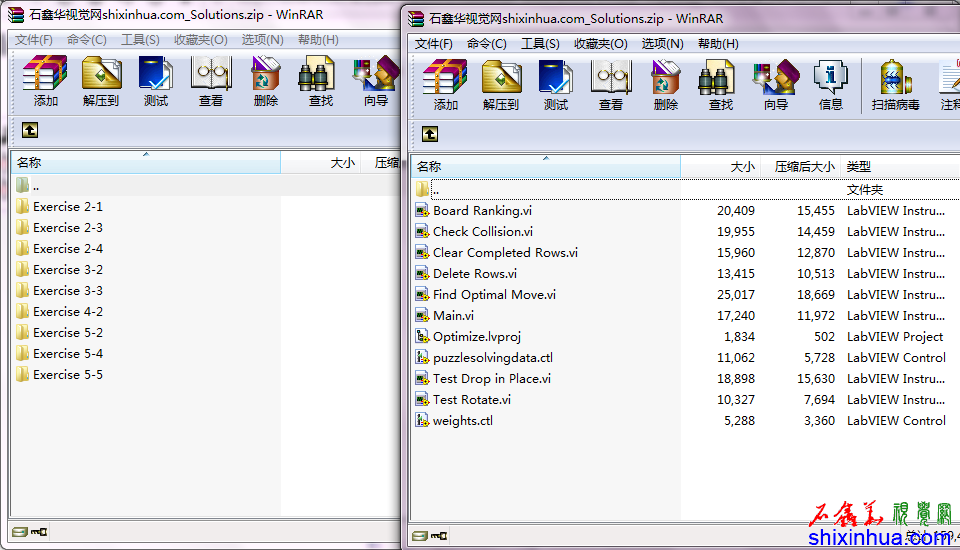The height and width of the screenshot is (550, 960).
Task: Click 删除 (Delete) icon in the front window
Action: pos(665,84)
